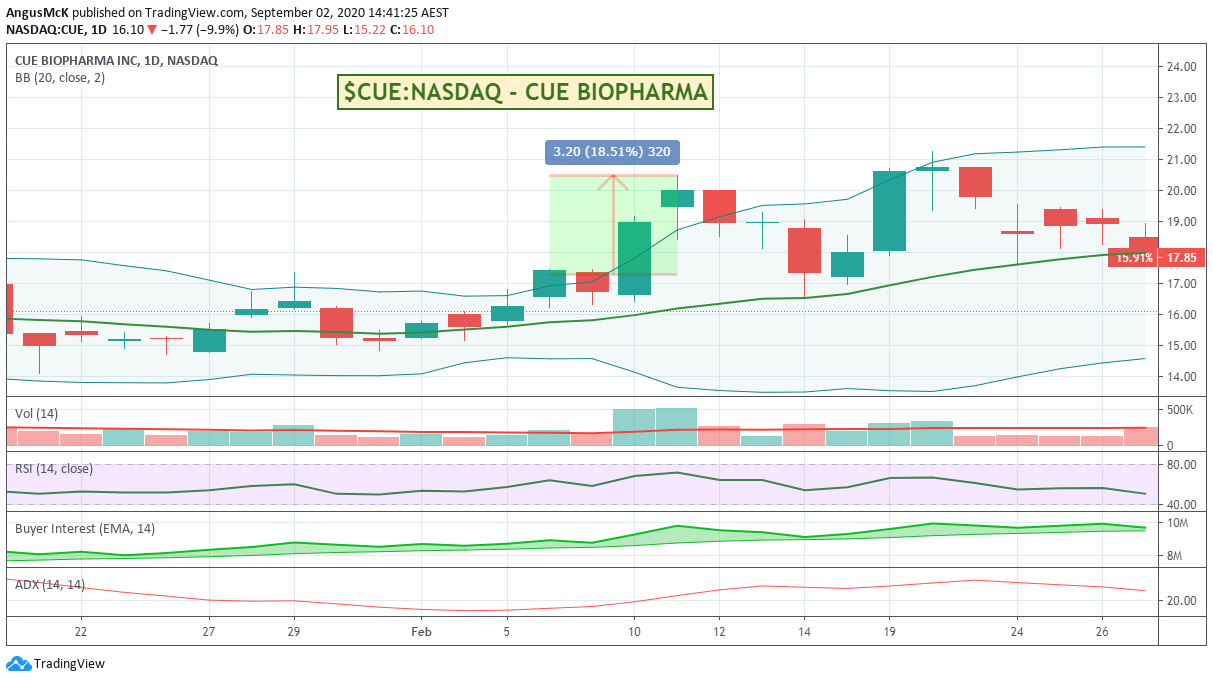
Task: Click the 26 date axis label
Action: (x=1102, y=632)
